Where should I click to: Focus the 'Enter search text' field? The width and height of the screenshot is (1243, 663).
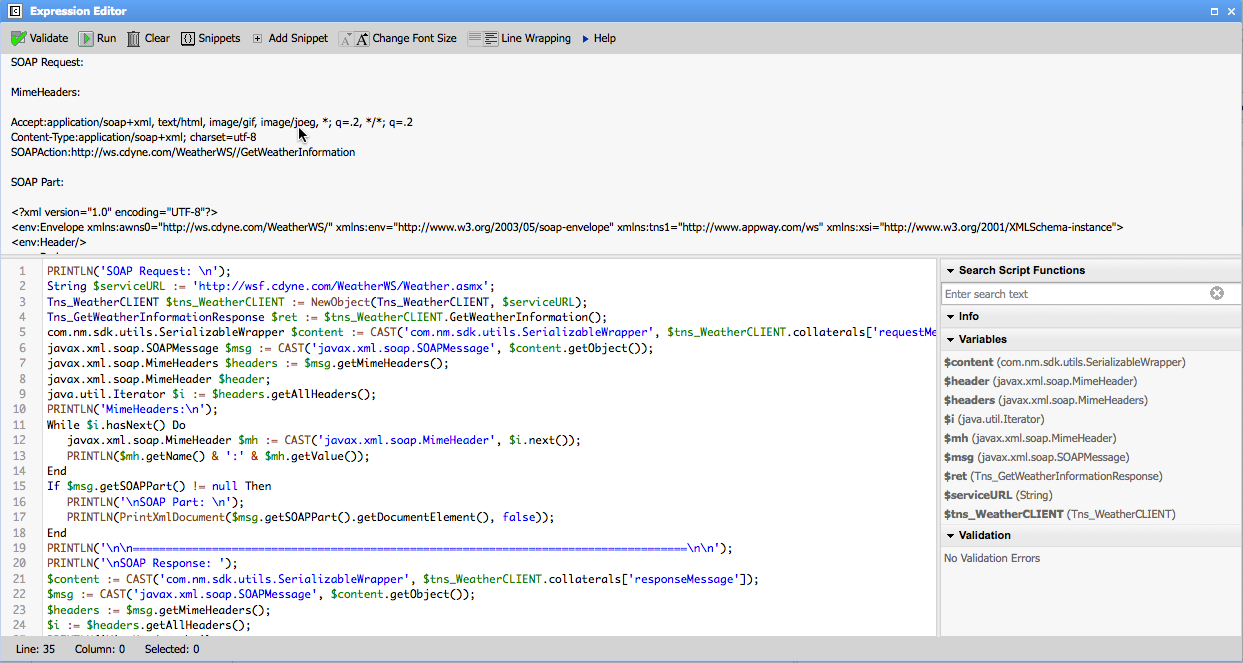[1075, 294]
